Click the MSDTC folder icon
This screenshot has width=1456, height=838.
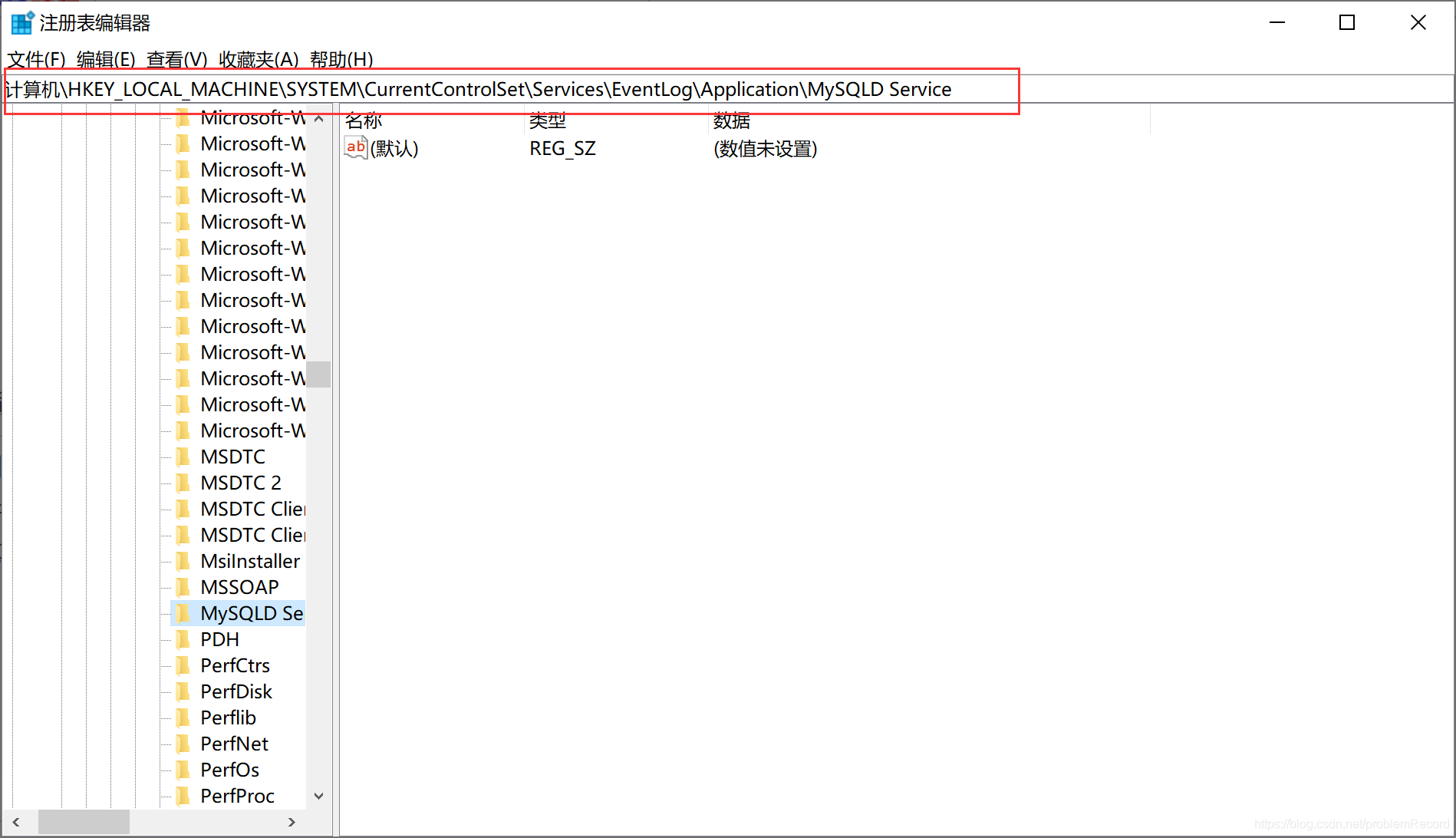[183, 457]
